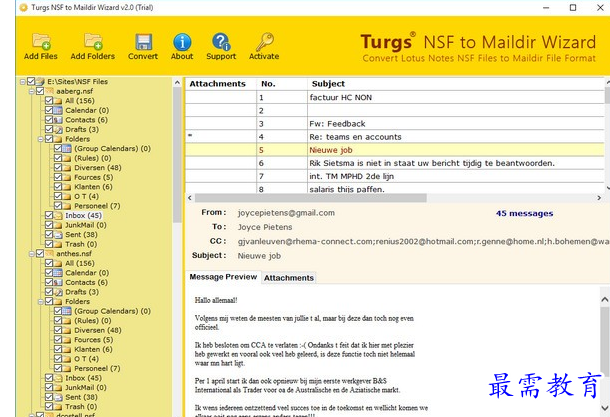Image resolution: width=610 pixels, height=417 pixels.
Task: Select message row 'factuur HC NON'
Action: 395,97
